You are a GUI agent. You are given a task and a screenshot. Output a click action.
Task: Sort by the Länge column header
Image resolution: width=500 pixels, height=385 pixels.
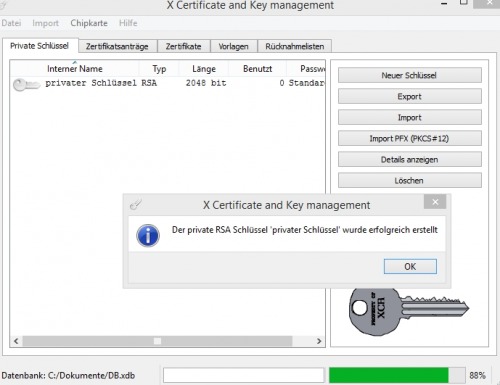(x=204, y=69)
